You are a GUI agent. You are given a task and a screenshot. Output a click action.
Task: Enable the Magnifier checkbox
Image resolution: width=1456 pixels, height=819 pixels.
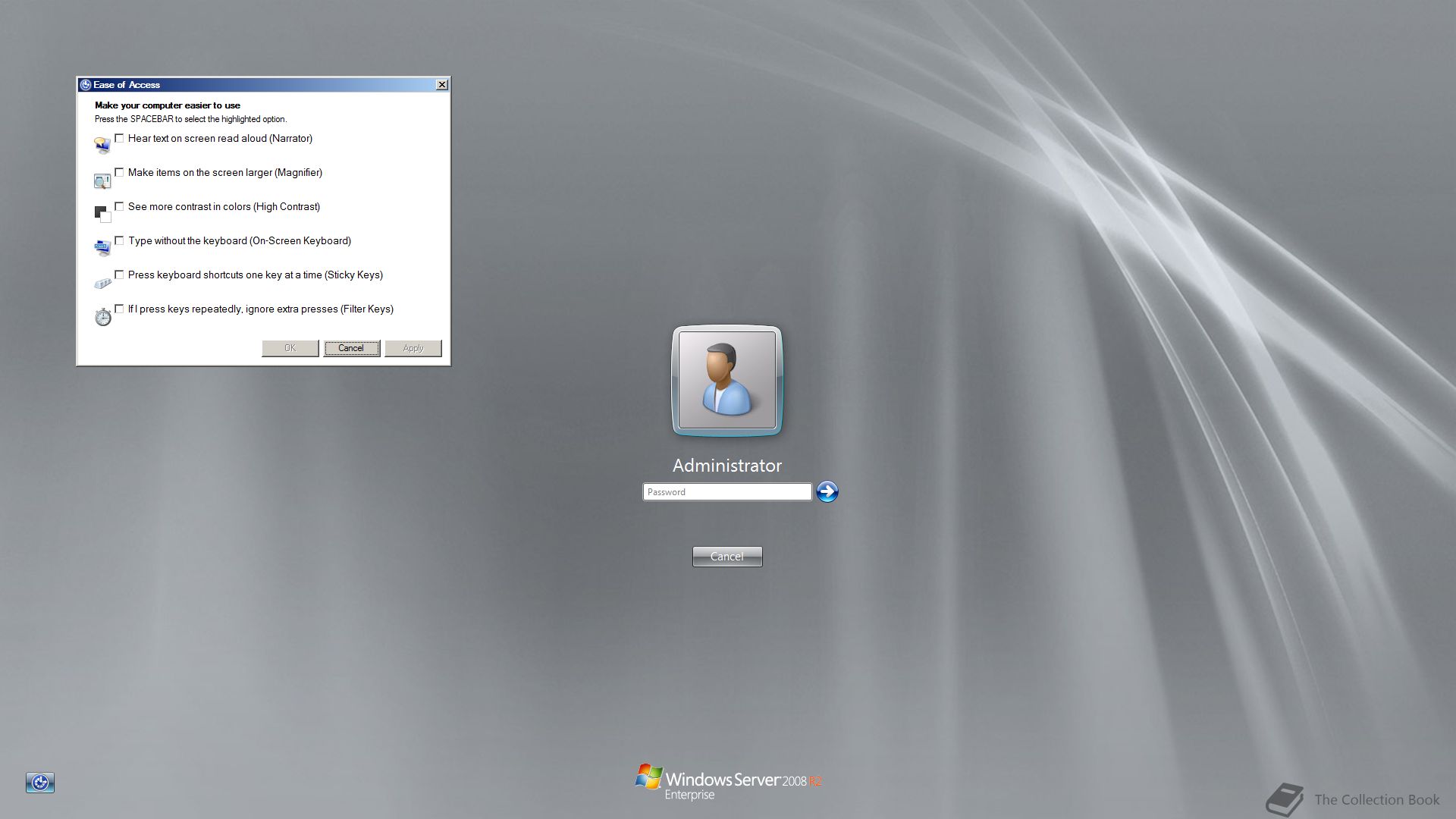[x=119, y=172]
